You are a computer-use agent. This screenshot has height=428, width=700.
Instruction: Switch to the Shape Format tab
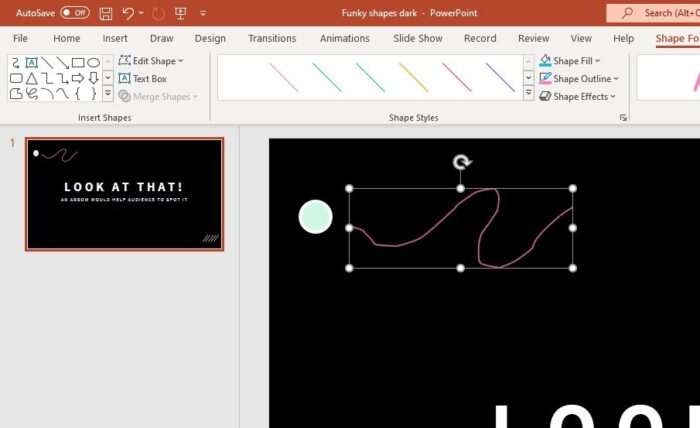coord(677,38)
